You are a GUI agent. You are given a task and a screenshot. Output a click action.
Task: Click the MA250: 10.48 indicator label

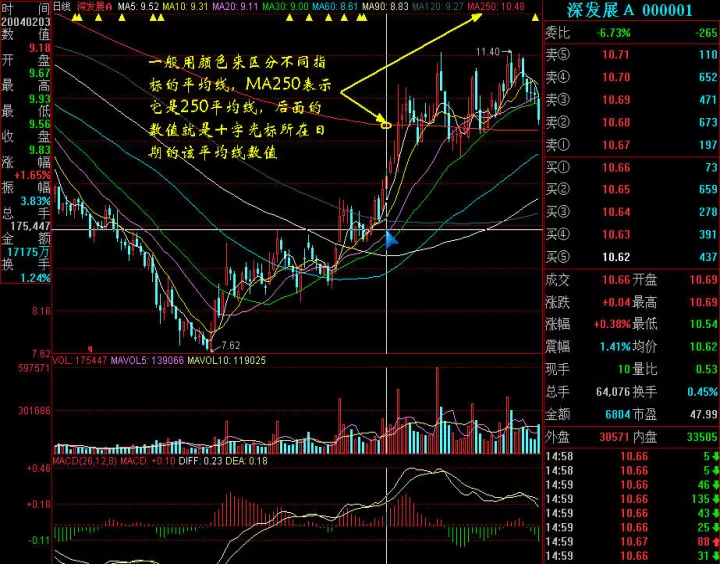pyautogui.click(x=496, y=6)
